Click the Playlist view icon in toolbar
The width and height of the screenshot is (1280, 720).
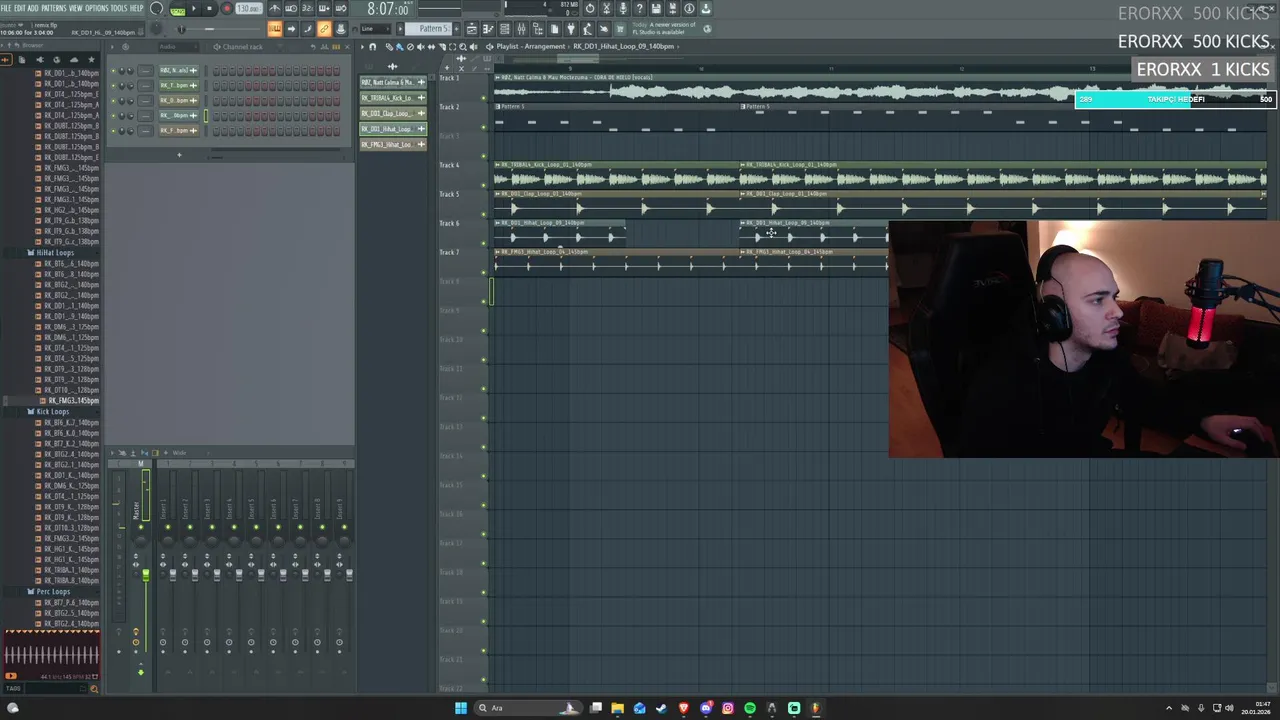[x=471, y=29]
